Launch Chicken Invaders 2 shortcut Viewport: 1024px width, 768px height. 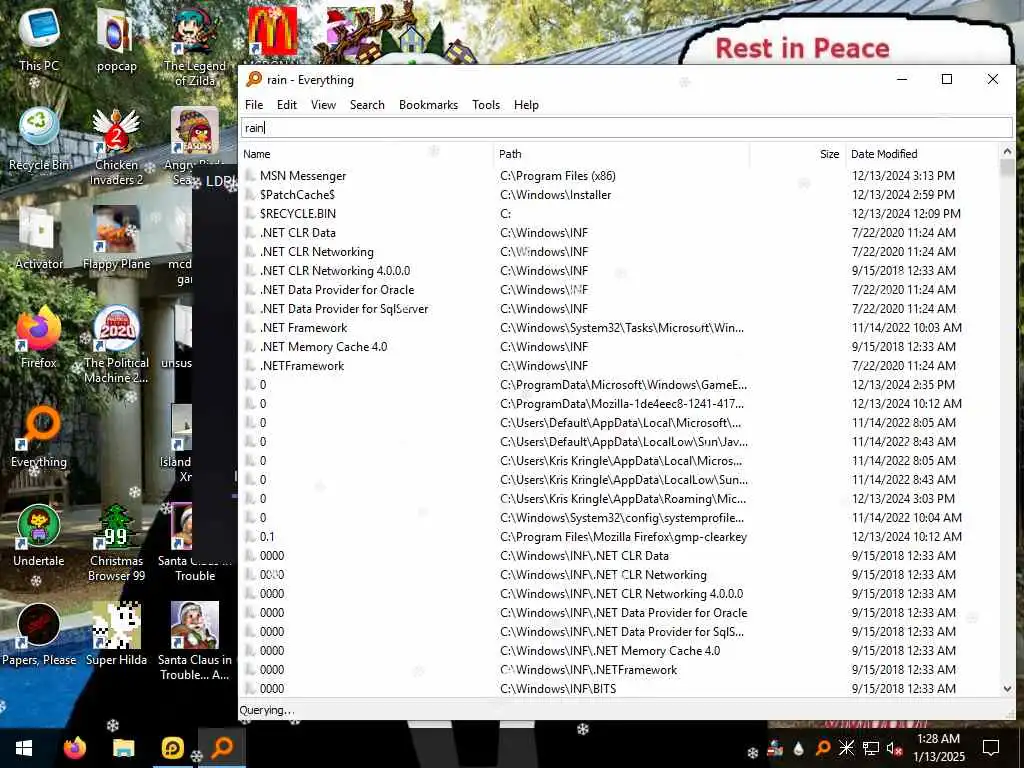coord(116,145)
